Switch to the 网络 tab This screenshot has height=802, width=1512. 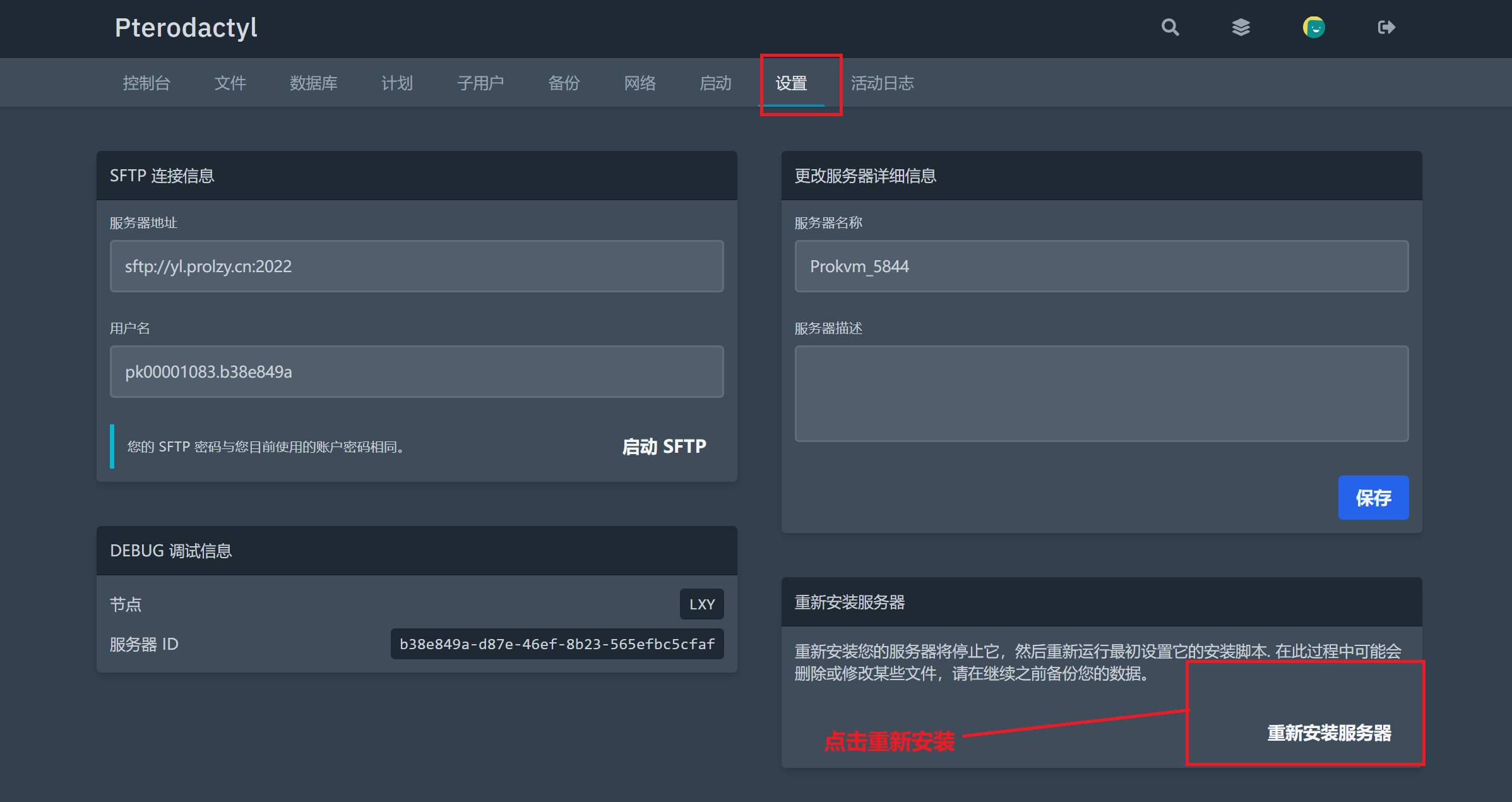(640, 83)
